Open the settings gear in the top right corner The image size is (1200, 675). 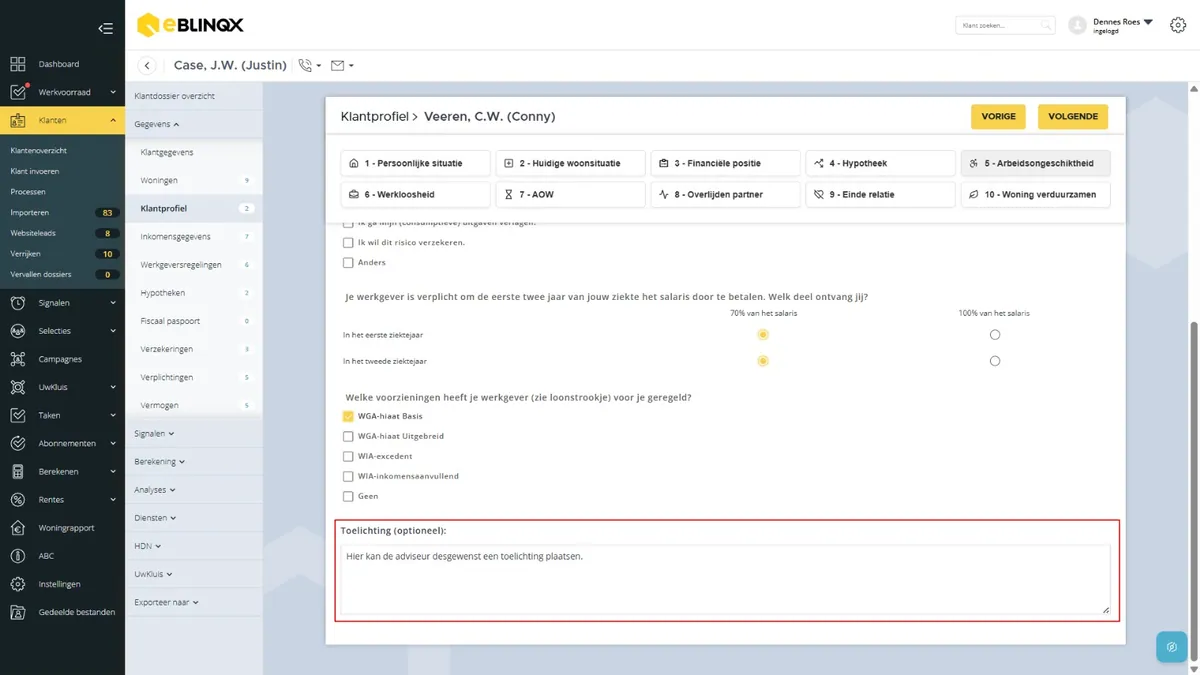[x=1178, y=26]
